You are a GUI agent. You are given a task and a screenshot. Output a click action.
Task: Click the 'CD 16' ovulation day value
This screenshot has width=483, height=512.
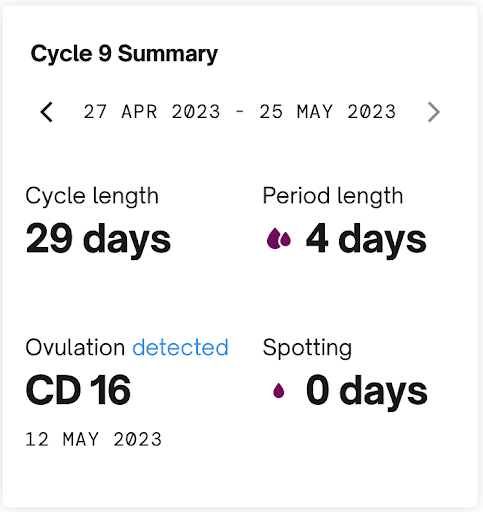[x=78, y=390]
